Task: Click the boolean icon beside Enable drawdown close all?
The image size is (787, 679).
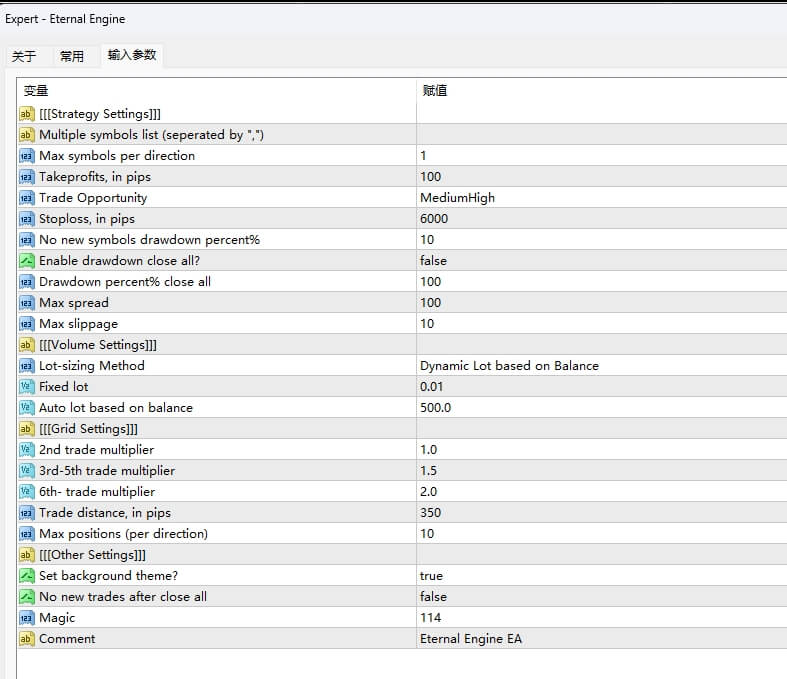Action: 27,261
